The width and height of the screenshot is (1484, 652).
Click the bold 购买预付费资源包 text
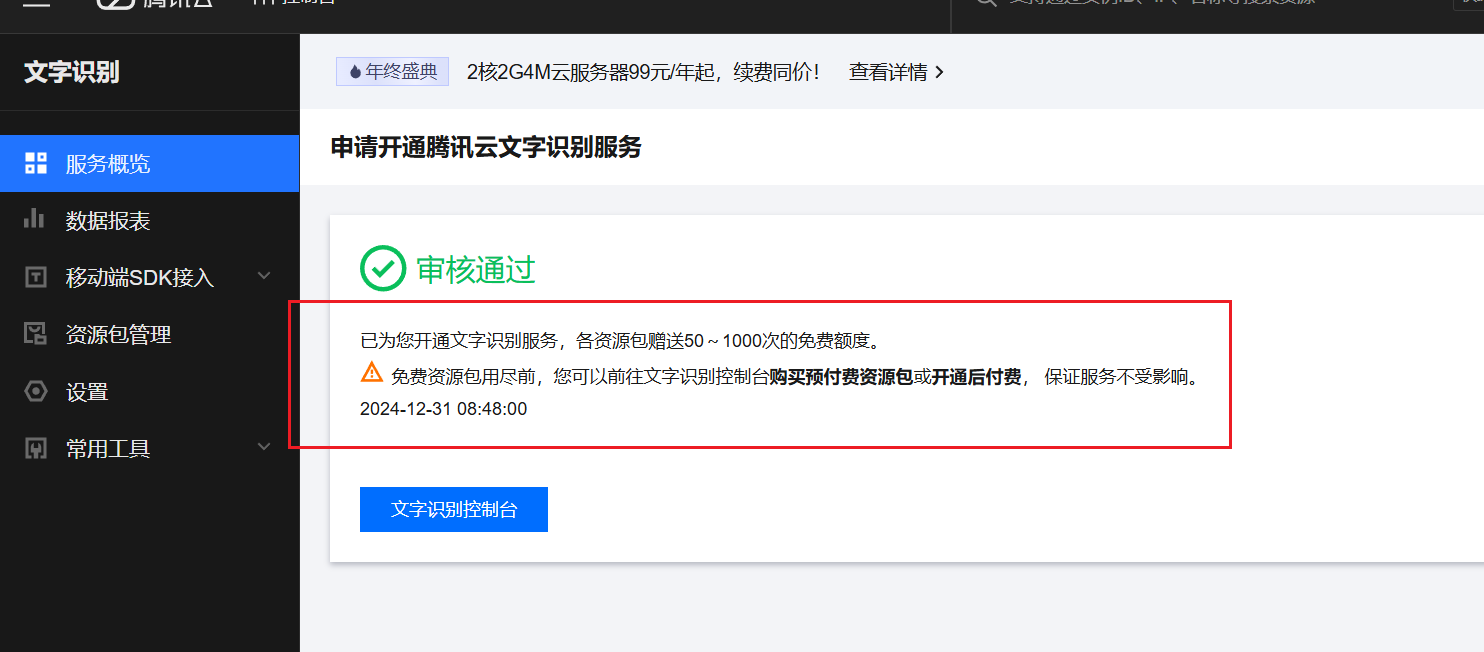pos(841,377)
